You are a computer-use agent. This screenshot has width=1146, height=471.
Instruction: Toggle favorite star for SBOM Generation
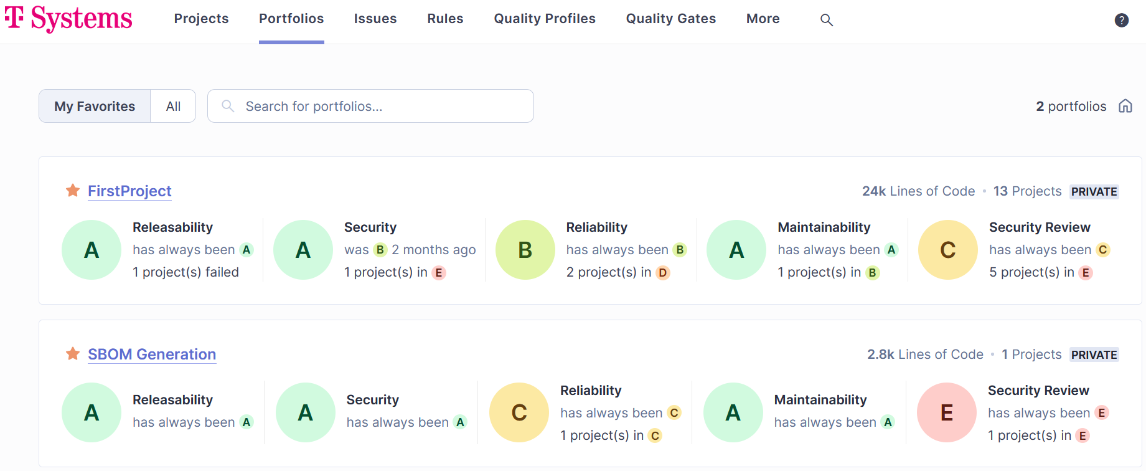tap(72, 354)
